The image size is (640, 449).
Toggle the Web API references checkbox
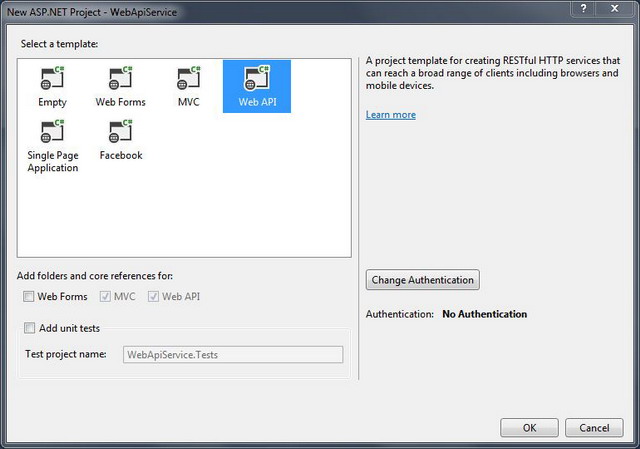[153, 296]
